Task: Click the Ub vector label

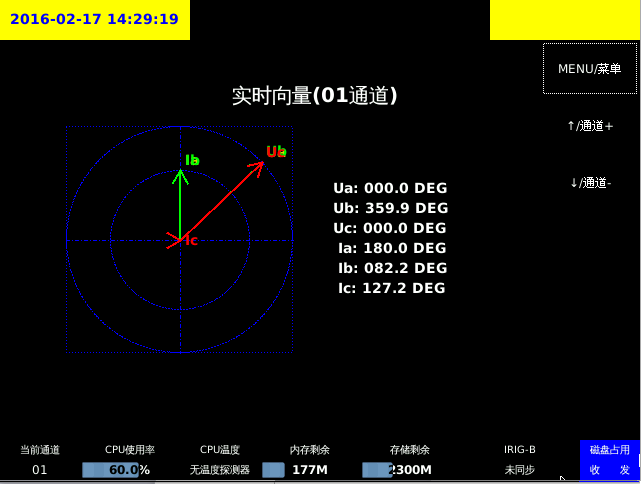Action: click(276, 152)
